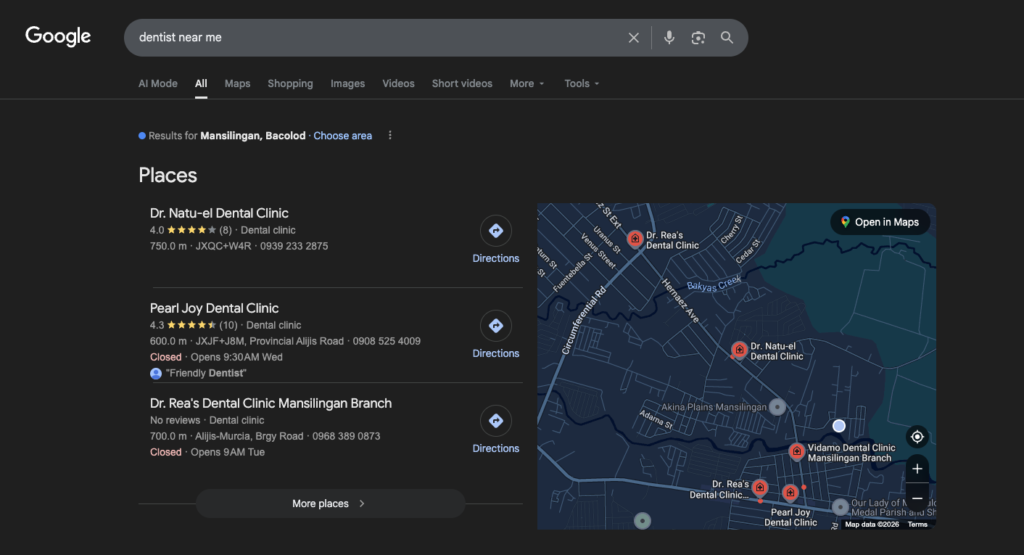Zoom in on the map
1024x555 pixels.
pos(917,469)
